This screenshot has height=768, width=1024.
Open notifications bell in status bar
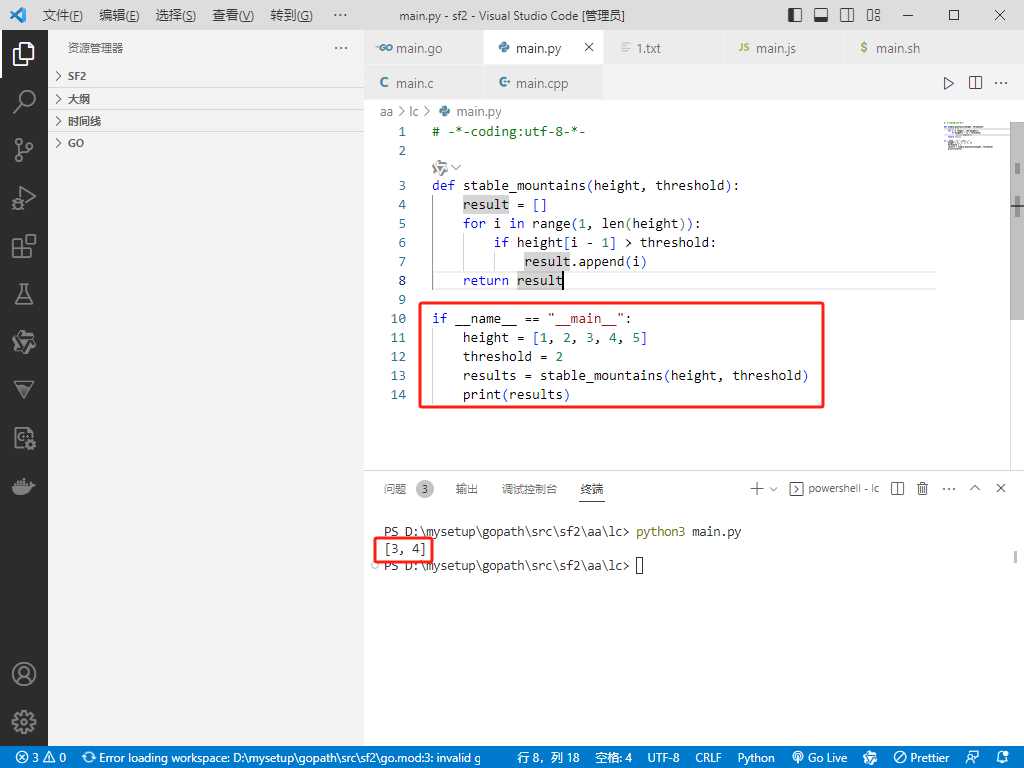1003,758
